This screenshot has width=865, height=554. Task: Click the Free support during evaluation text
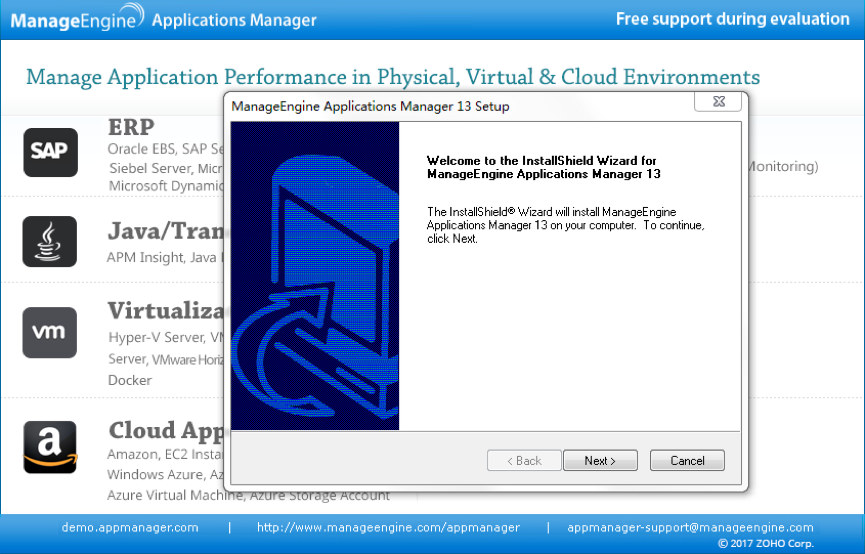pyautogui.click(x=733, y=19)
